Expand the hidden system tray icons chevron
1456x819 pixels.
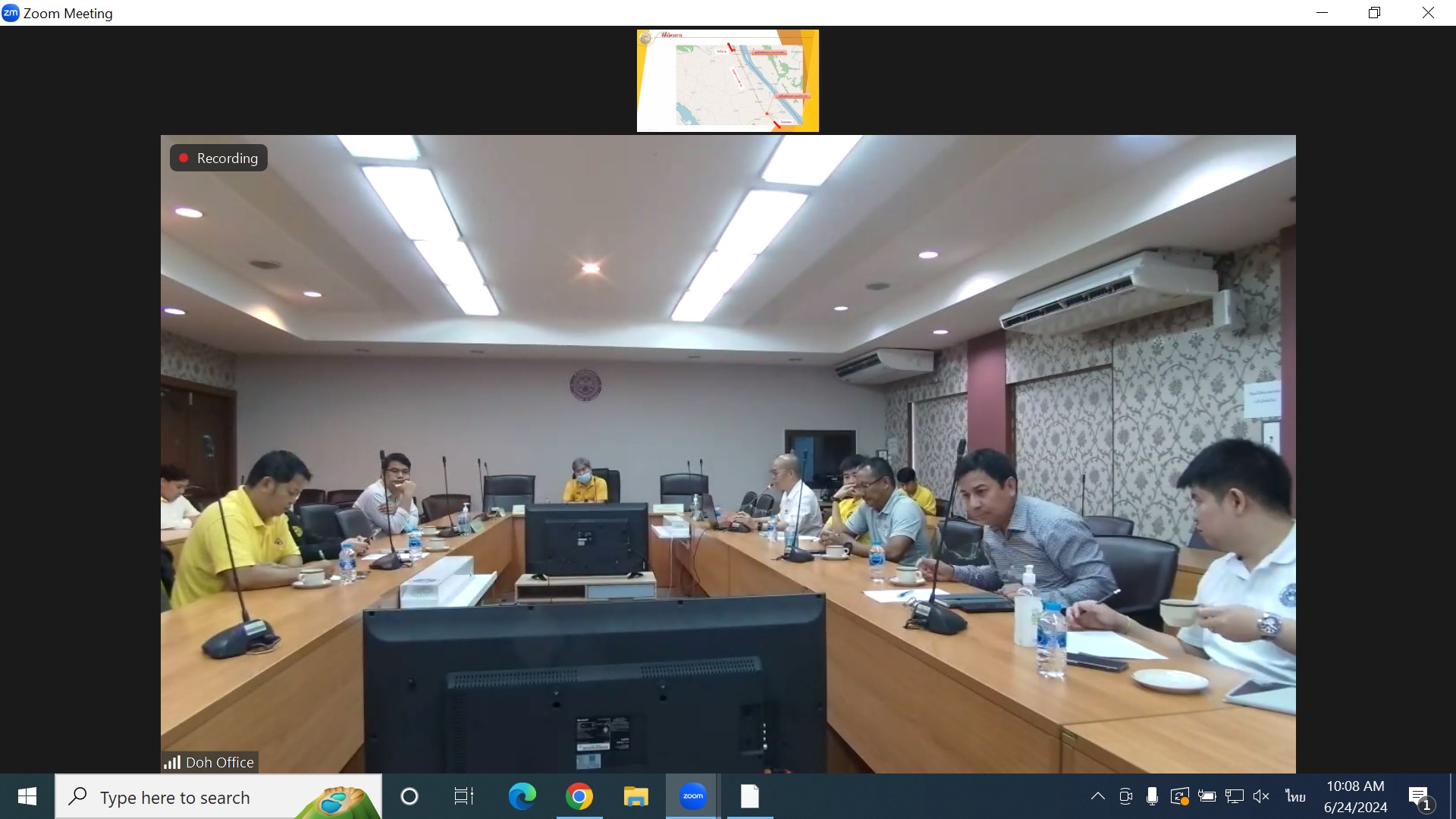tap(1097, 796)
